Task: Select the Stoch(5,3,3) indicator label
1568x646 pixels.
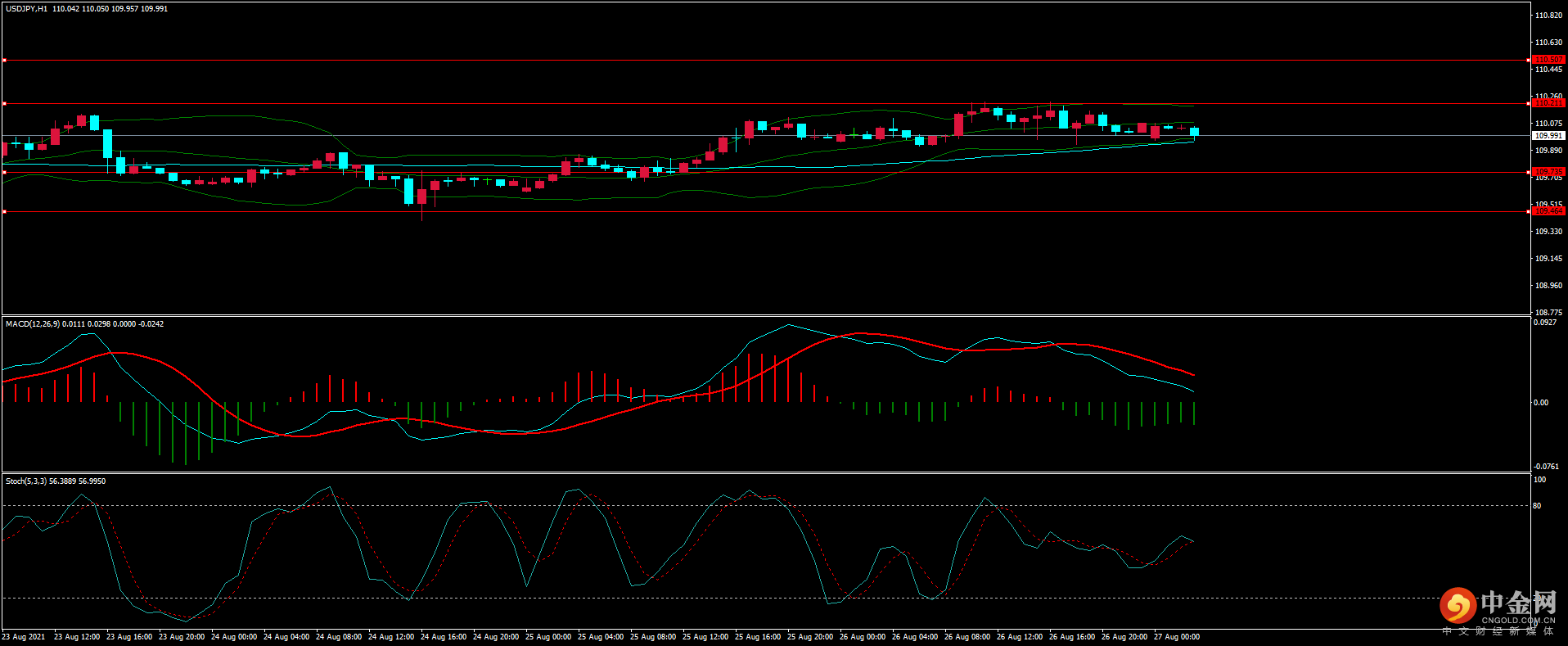Action: 26,481
